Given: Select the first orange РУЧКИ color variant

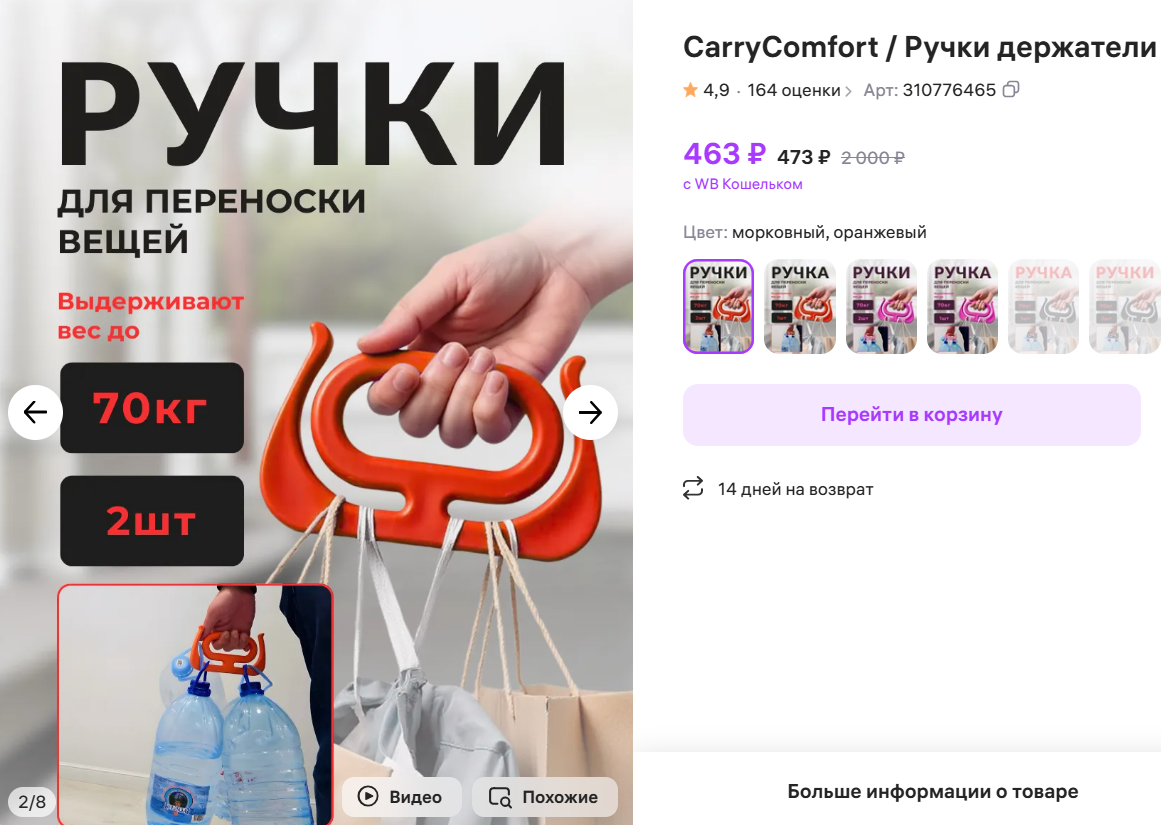Looking at the screenshot, I should (718, 306).
